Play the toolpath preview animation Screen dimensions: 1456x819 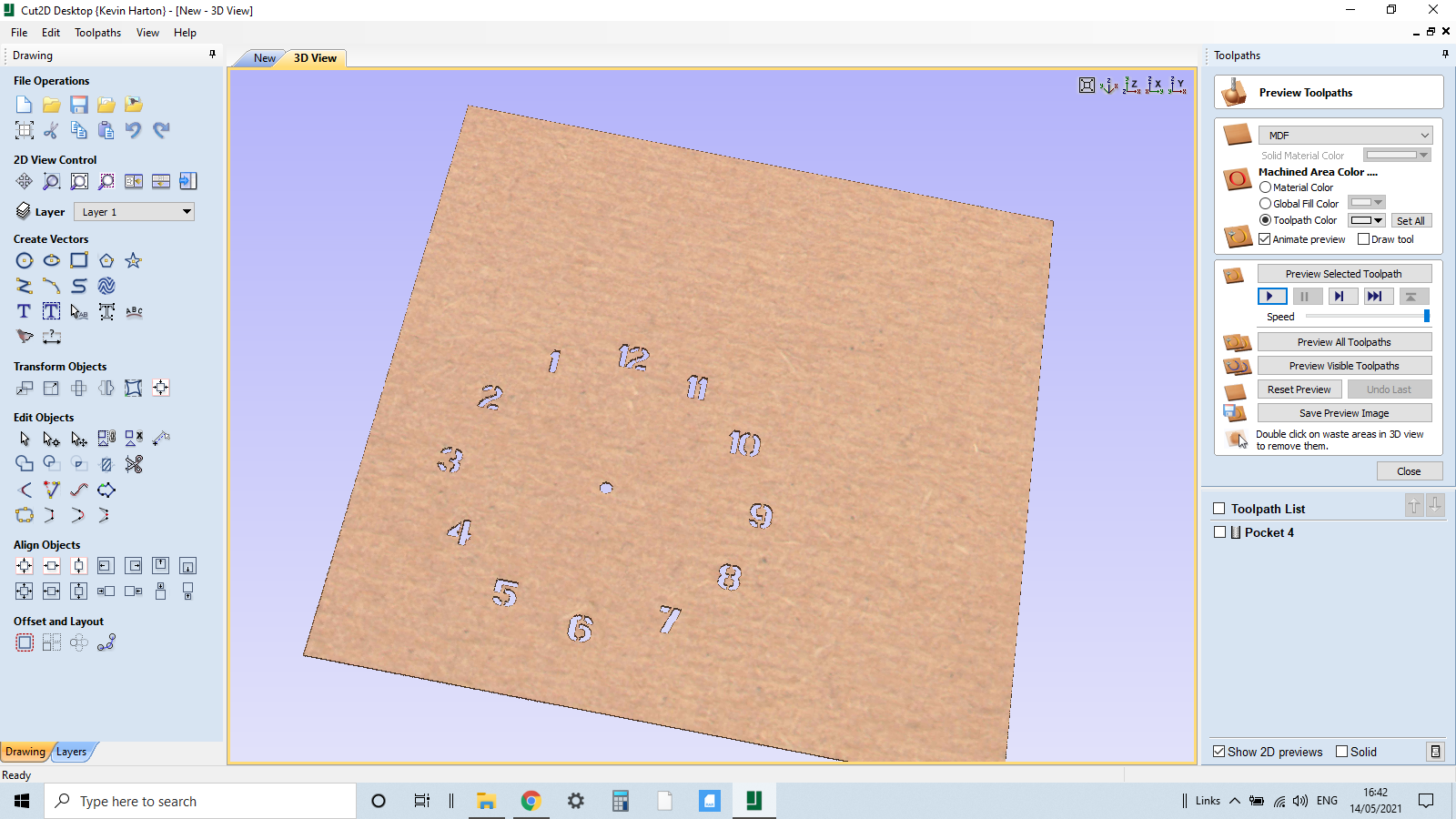pyautogui.click(x=1272, y=296)
